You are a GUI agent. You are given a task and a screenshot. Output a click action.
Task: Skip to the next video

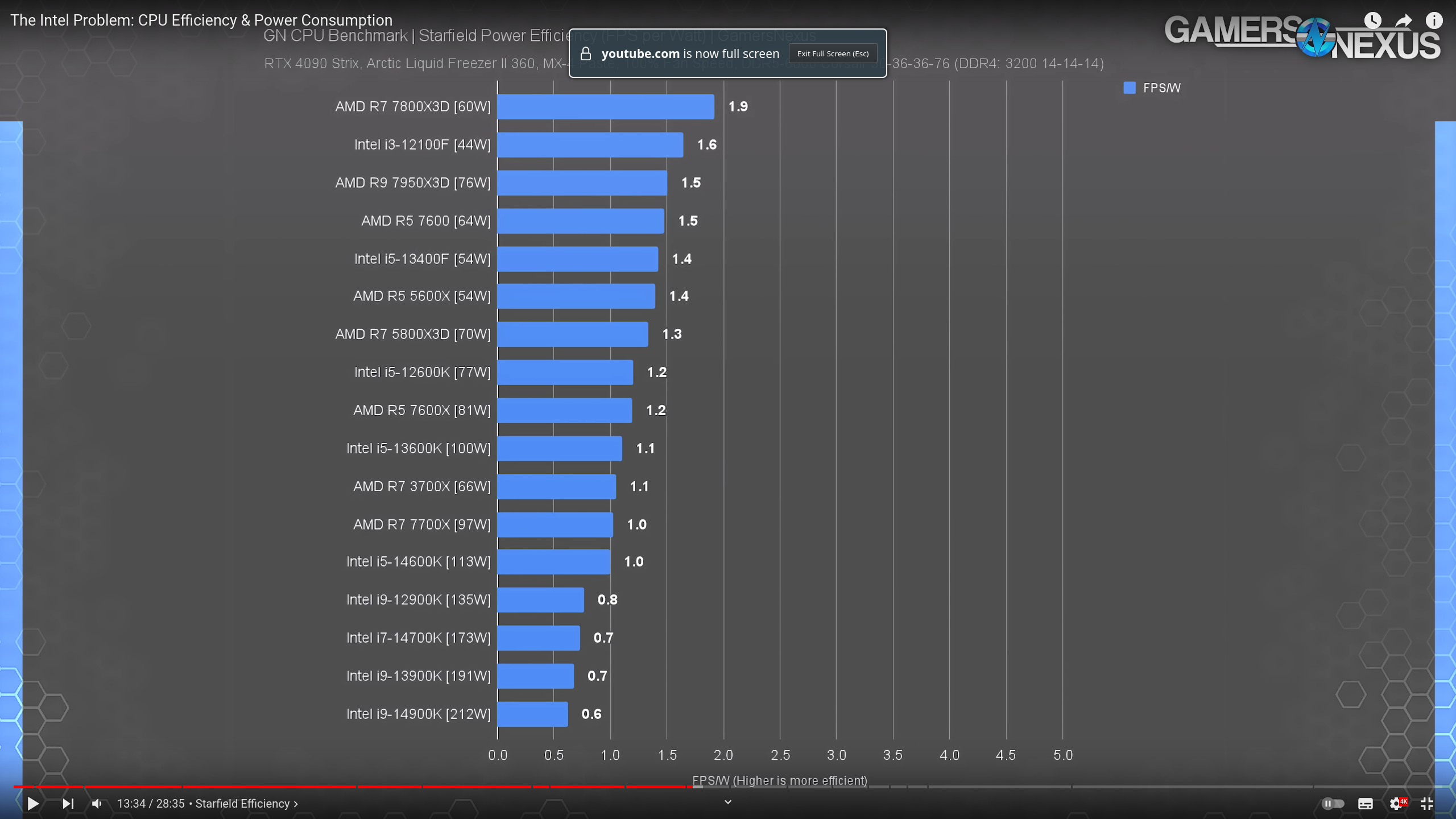(x=68, y=804)
